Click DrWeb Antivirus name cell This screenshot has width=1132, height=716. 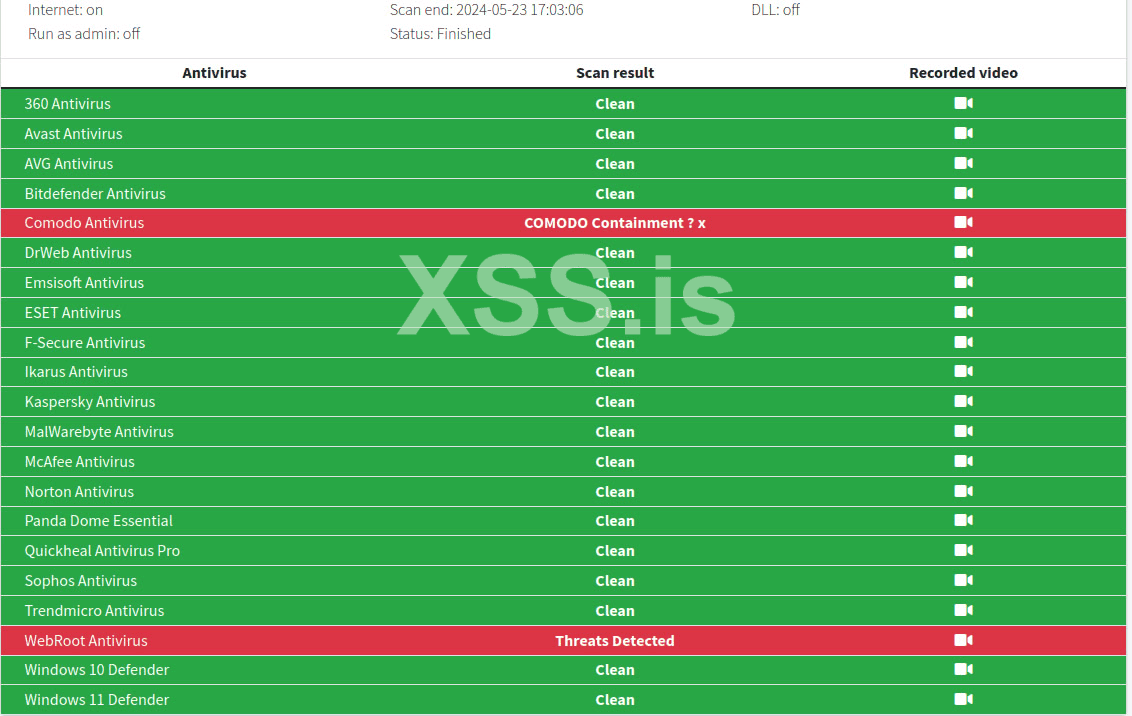(78, 253)
